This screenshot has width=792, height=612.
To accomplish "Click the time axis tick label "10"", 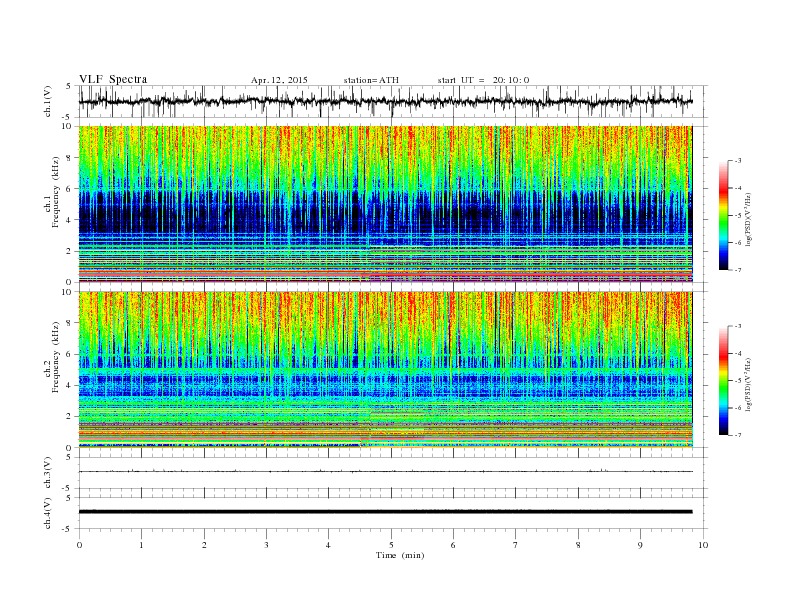I will (x=703, y=545).
